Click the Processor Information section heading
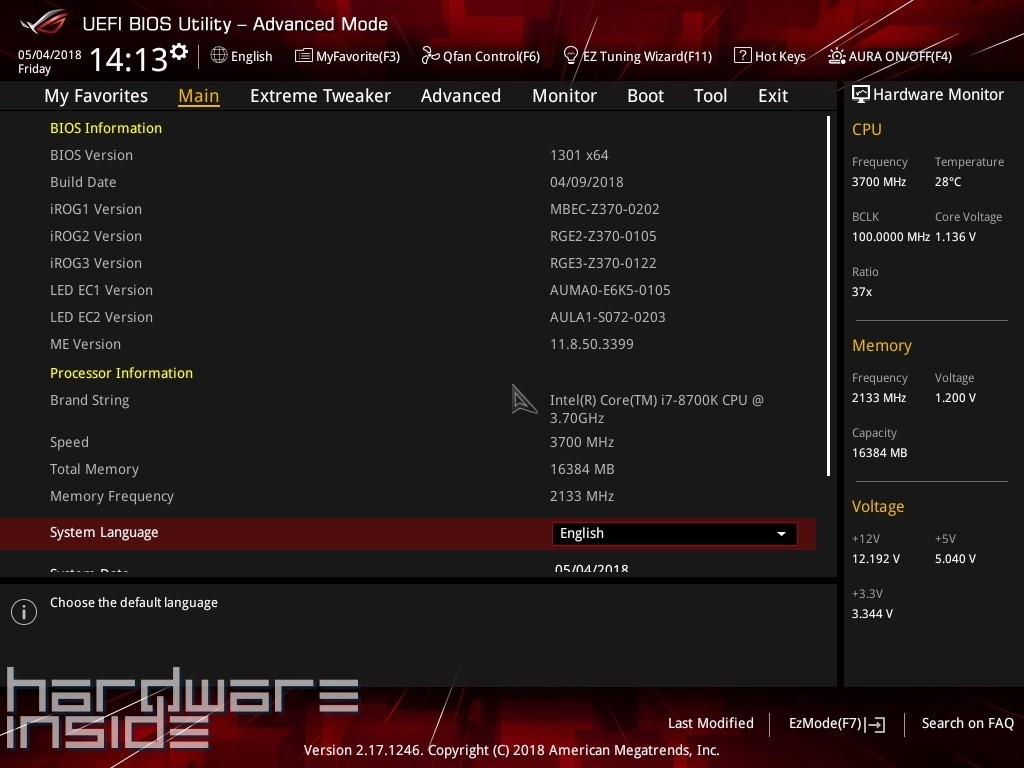1024x768 pixels. coord(121,373)
